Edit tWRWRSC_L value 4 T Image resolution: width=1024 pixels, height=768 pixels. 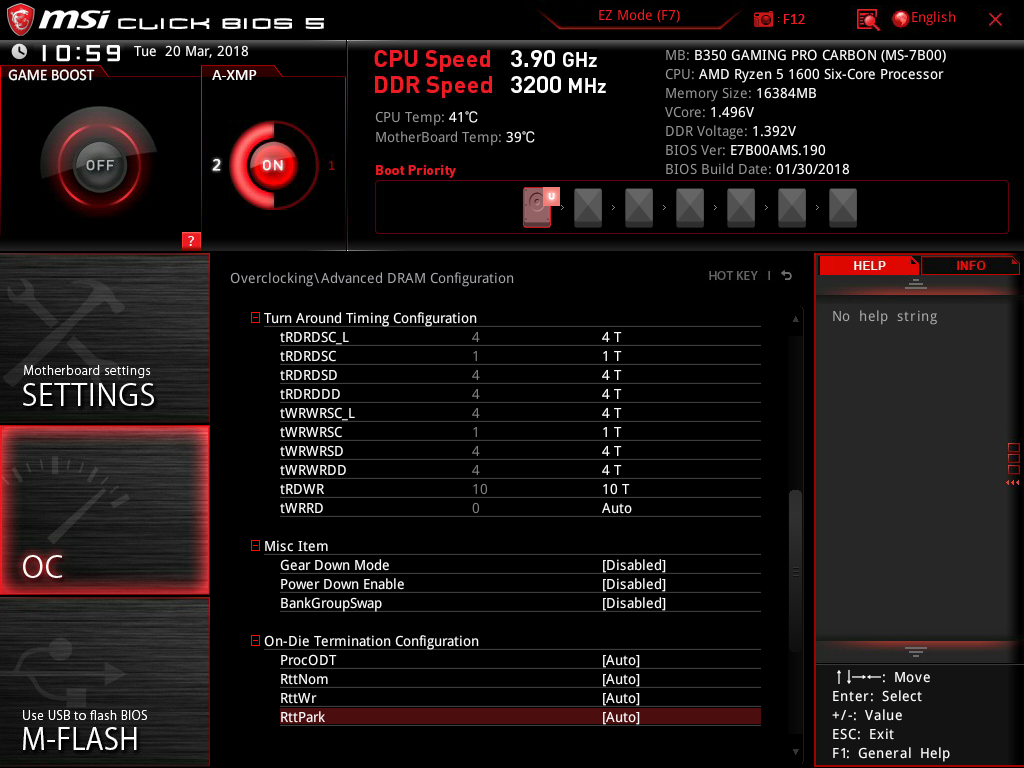pos(611,413)
